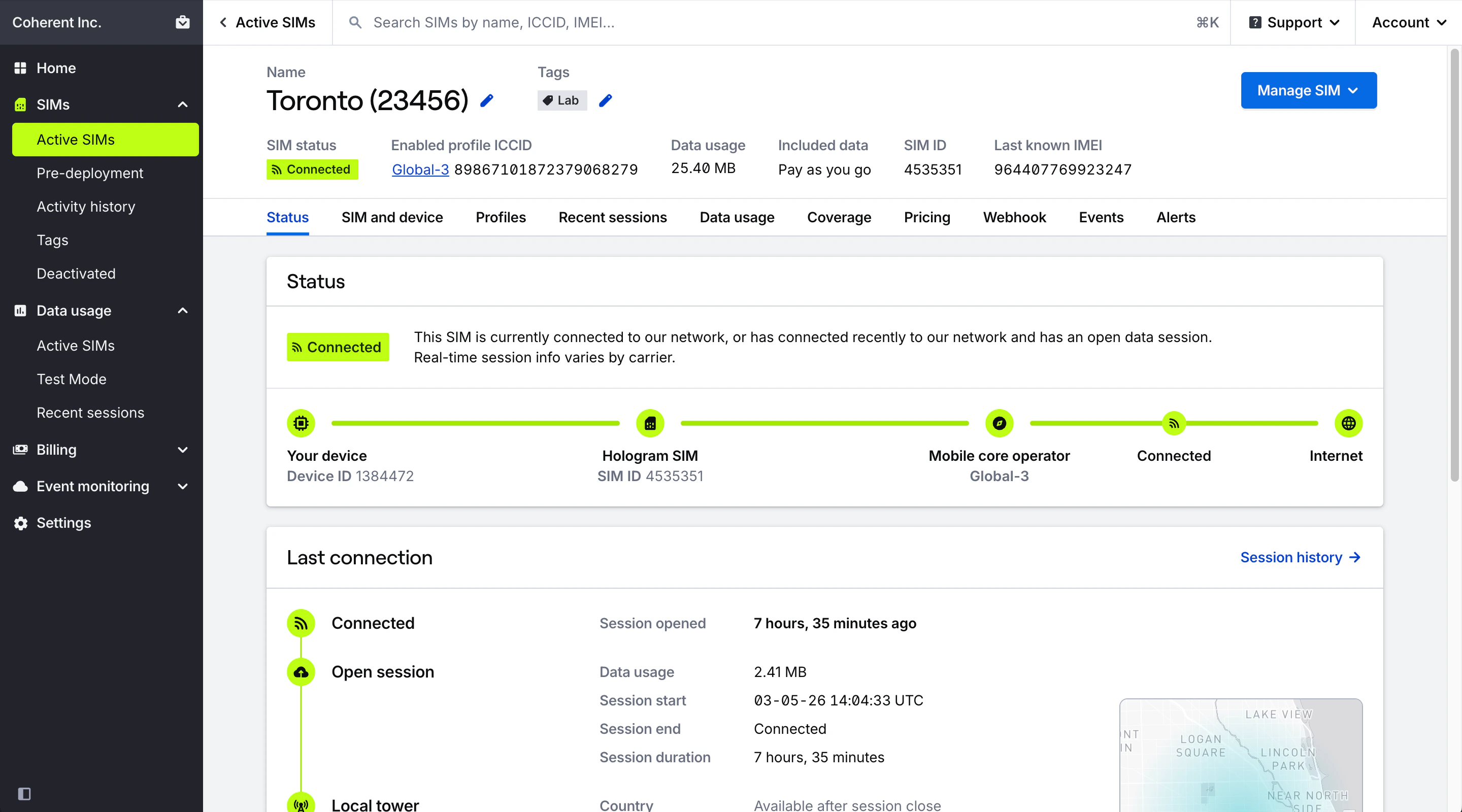This screenshot has height=812, width=1462.
Task: Open Tags page in sidebar
Action: [x=106, y=240]
